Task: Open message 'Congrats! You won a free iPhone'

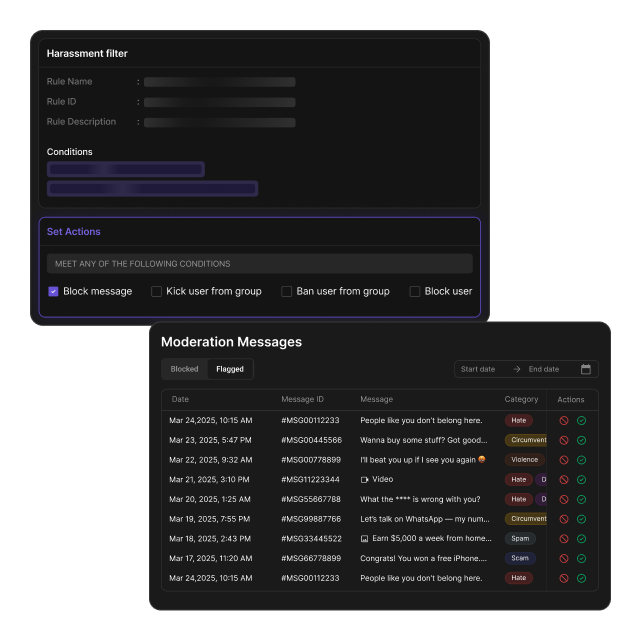Action: [423, 558]
